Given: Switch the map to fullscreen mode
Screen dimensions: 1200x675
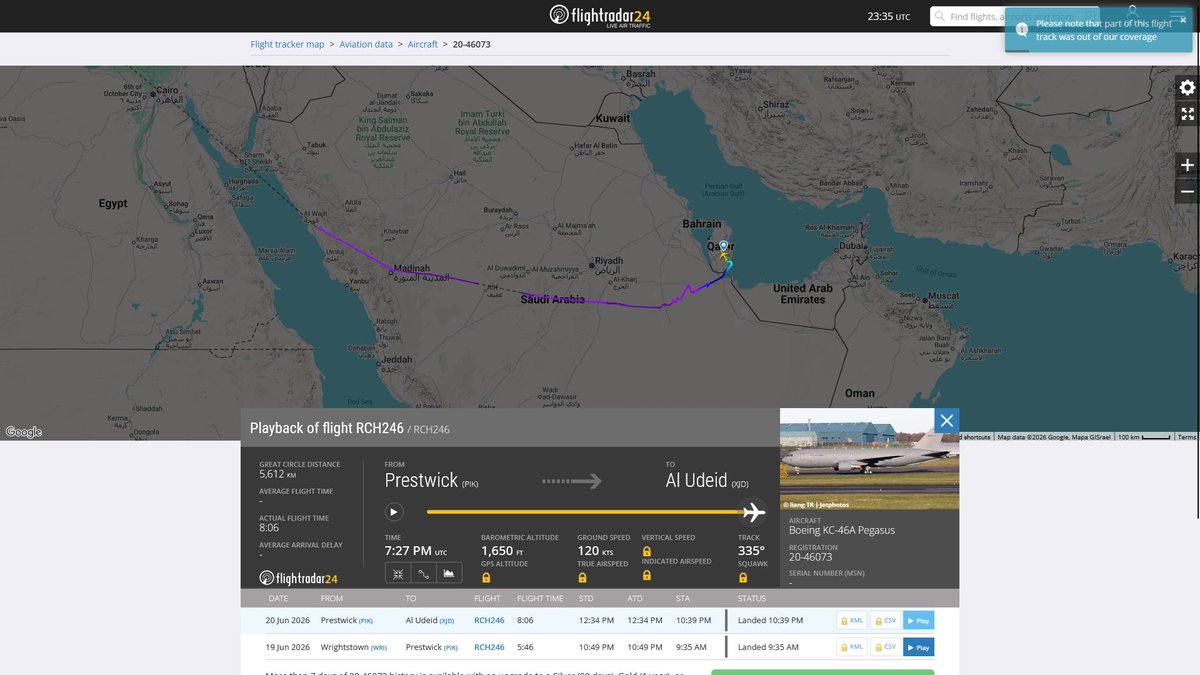Looking at the screenshot, I should (1187, 114).
